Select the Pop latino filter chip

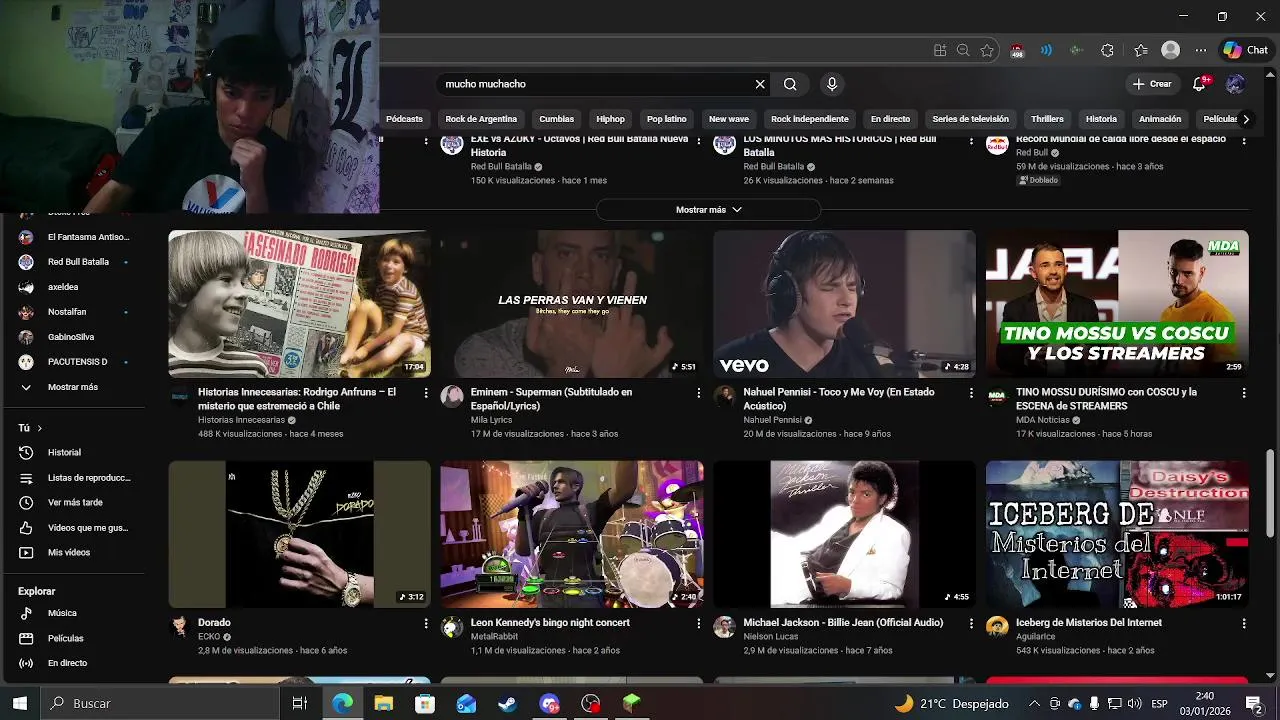(x=667, y=119)
